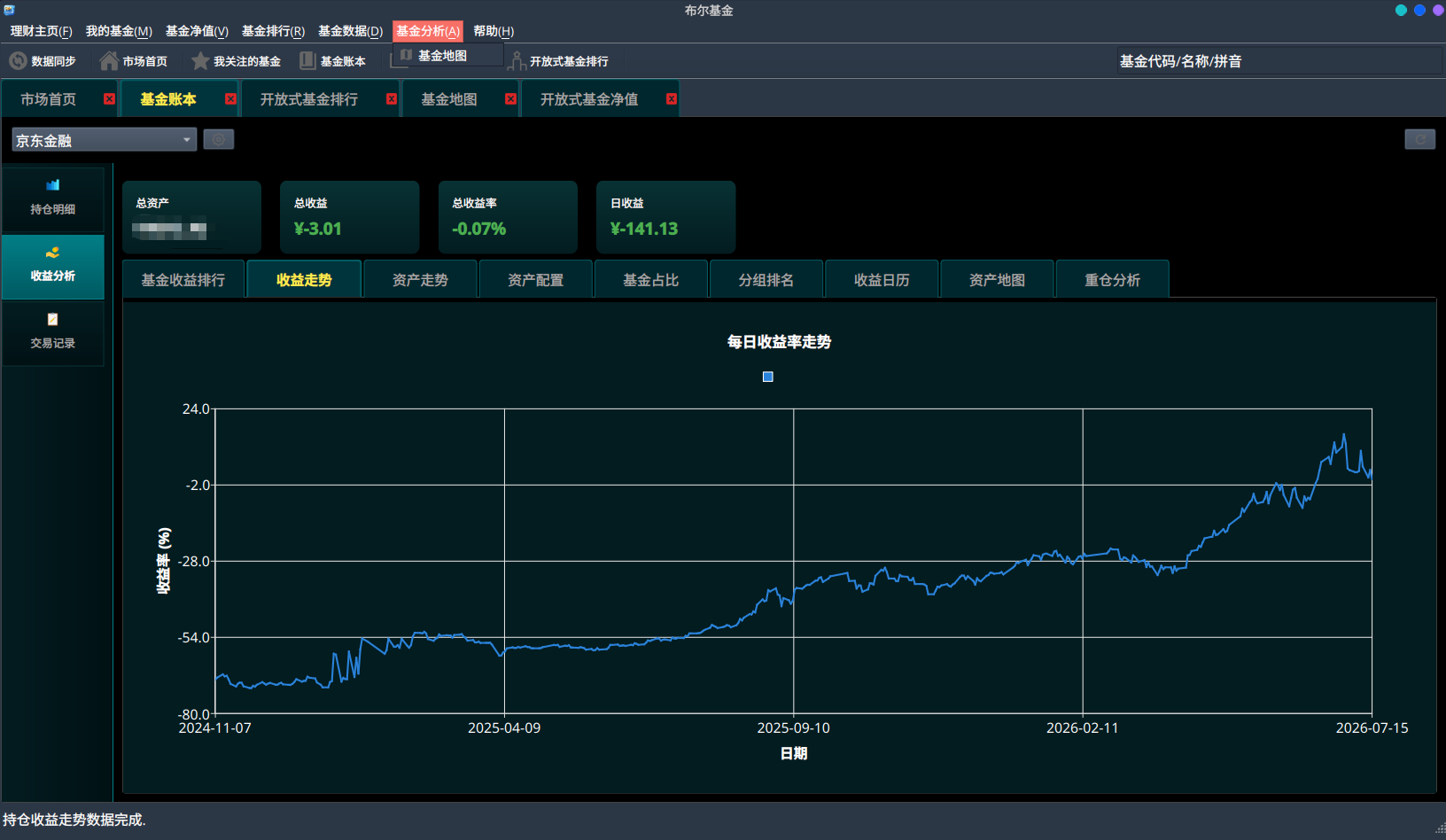The height and width of the screenshot is (840, 1446).
Task: Click the purple window control dot
Action: point(1438,11)
